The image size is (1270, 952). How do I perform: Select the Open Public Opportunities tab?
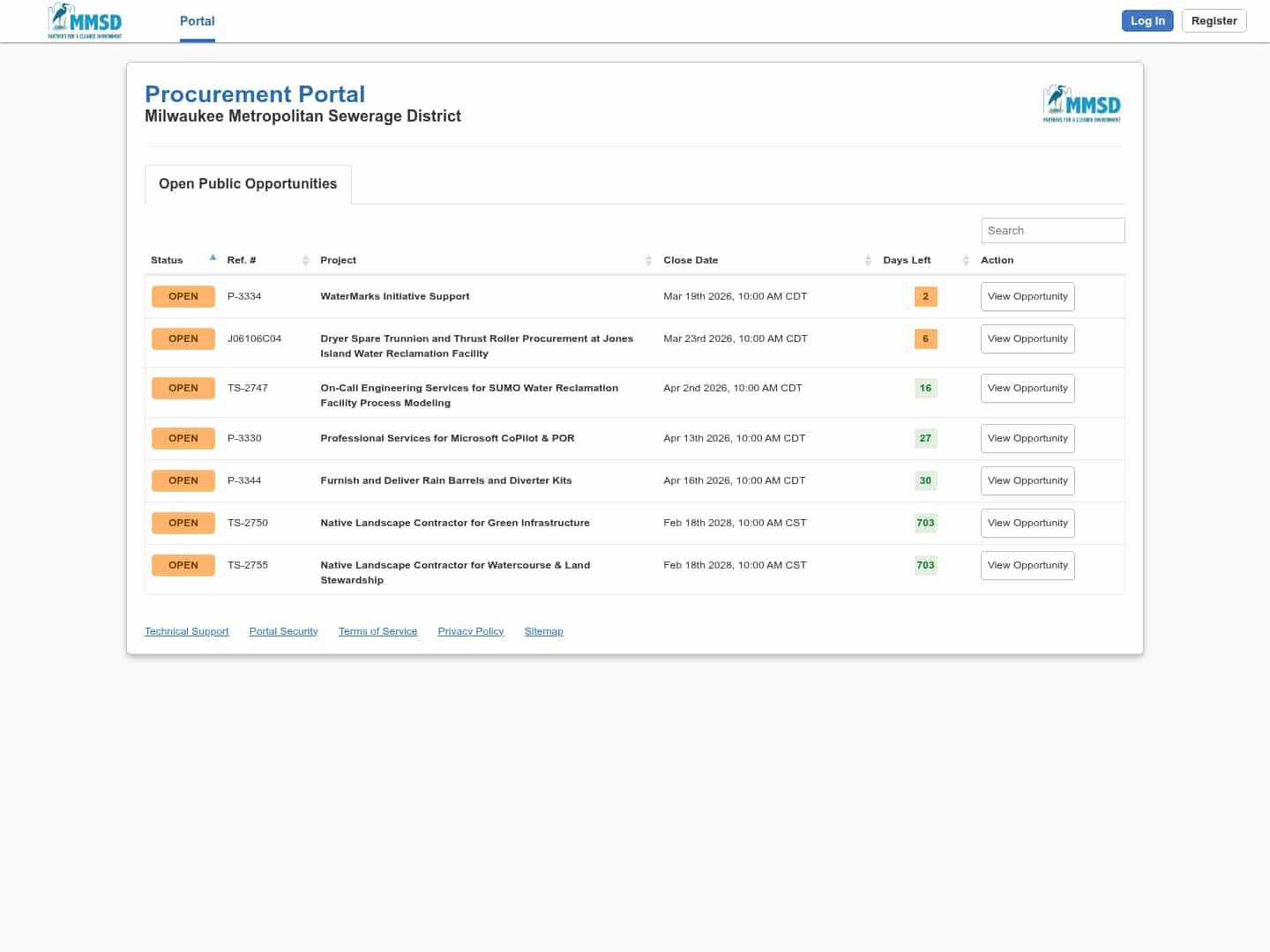click(x=248, y=184)
